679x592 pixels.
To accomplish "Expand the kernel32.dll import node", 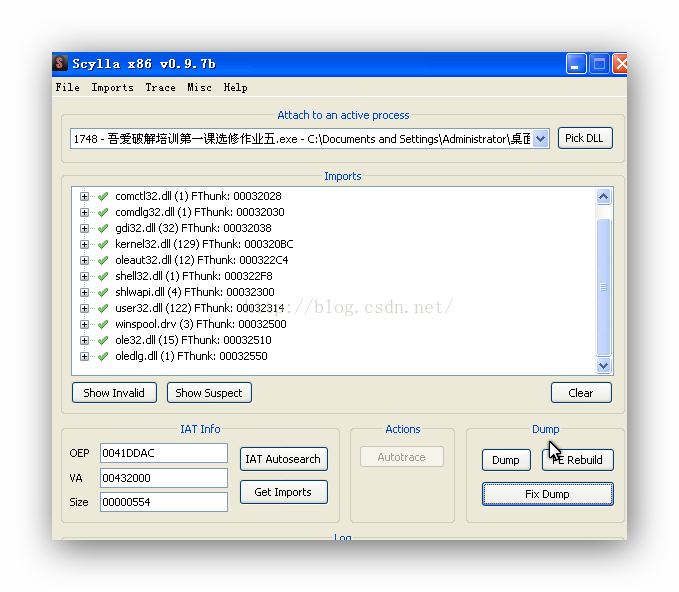I will [84, 244].
